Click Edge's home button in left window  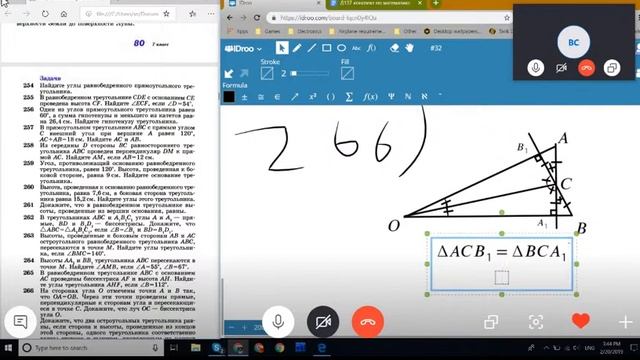pyautogui.click(x=64, y=13)
